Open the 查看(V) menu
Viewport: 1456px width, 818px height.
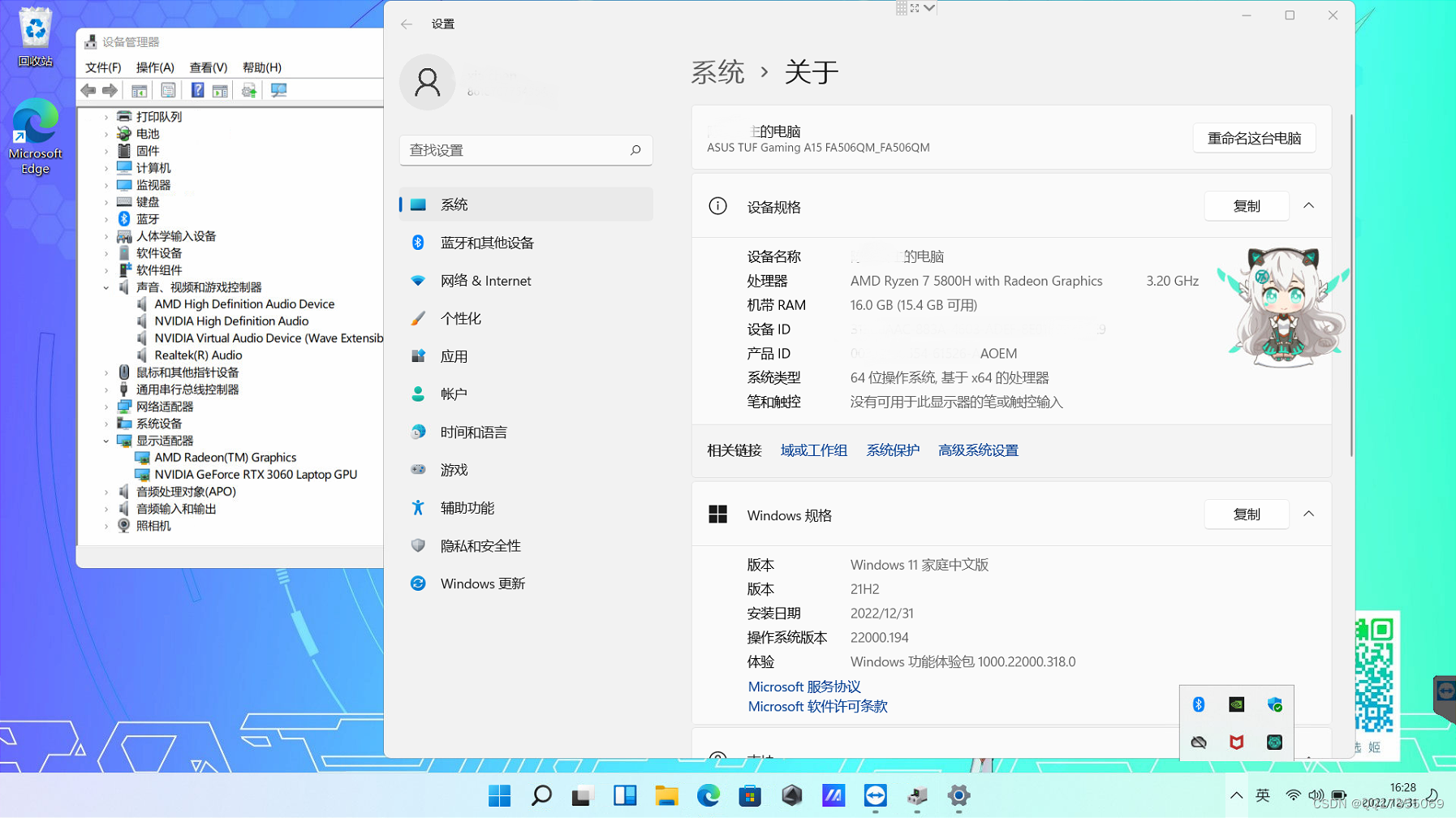(x=209, y=67)
